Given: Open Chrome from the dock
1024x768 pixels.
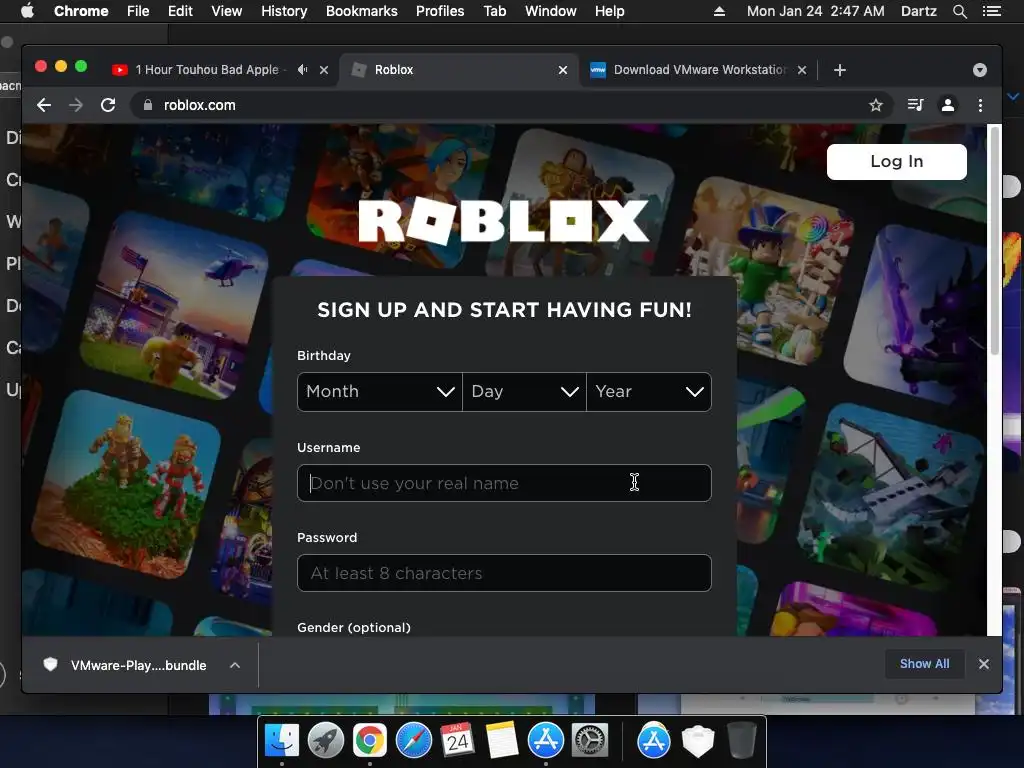Looking at the screenshot, I should pos(370,741).
